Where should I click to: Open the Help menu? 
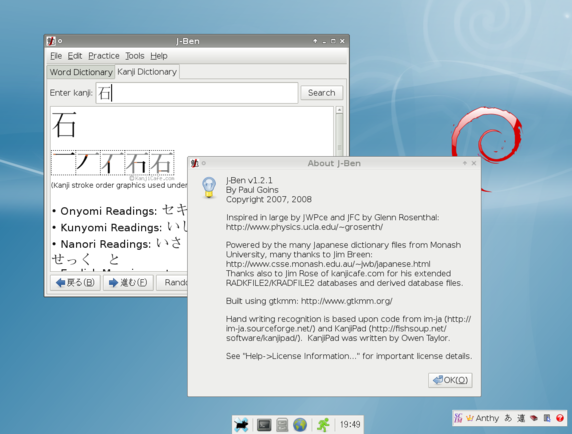coord(159,56)
